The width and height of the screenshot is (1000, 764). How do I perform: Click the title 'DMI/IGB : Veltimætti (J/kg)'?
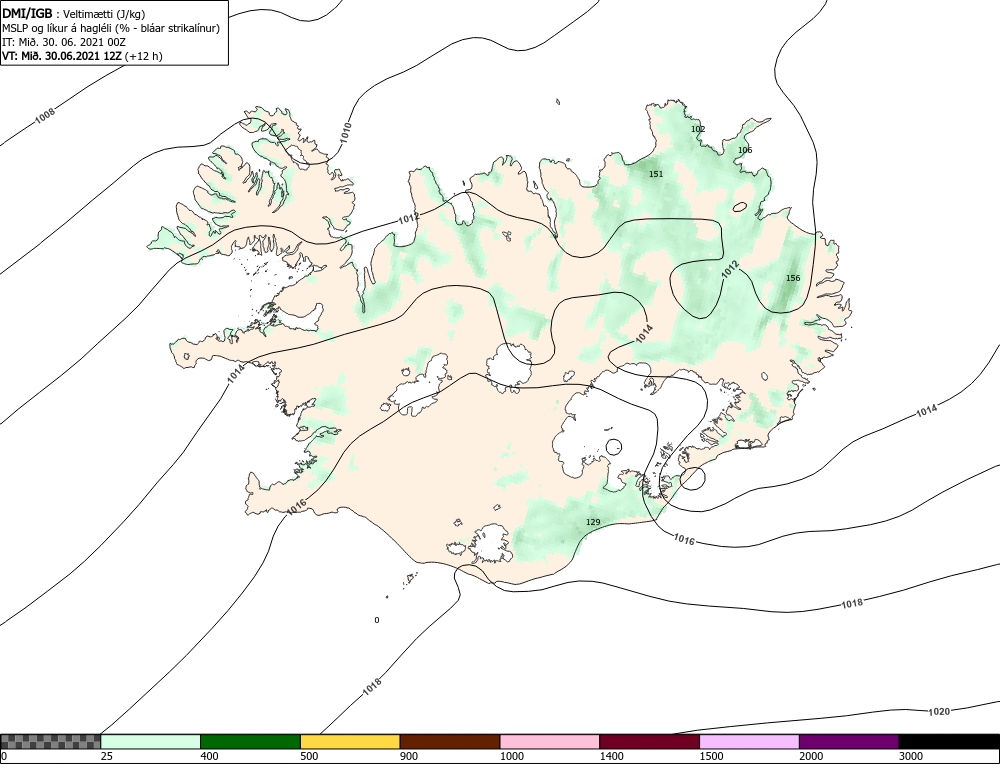pyautogui.click(x=74, y=13)
